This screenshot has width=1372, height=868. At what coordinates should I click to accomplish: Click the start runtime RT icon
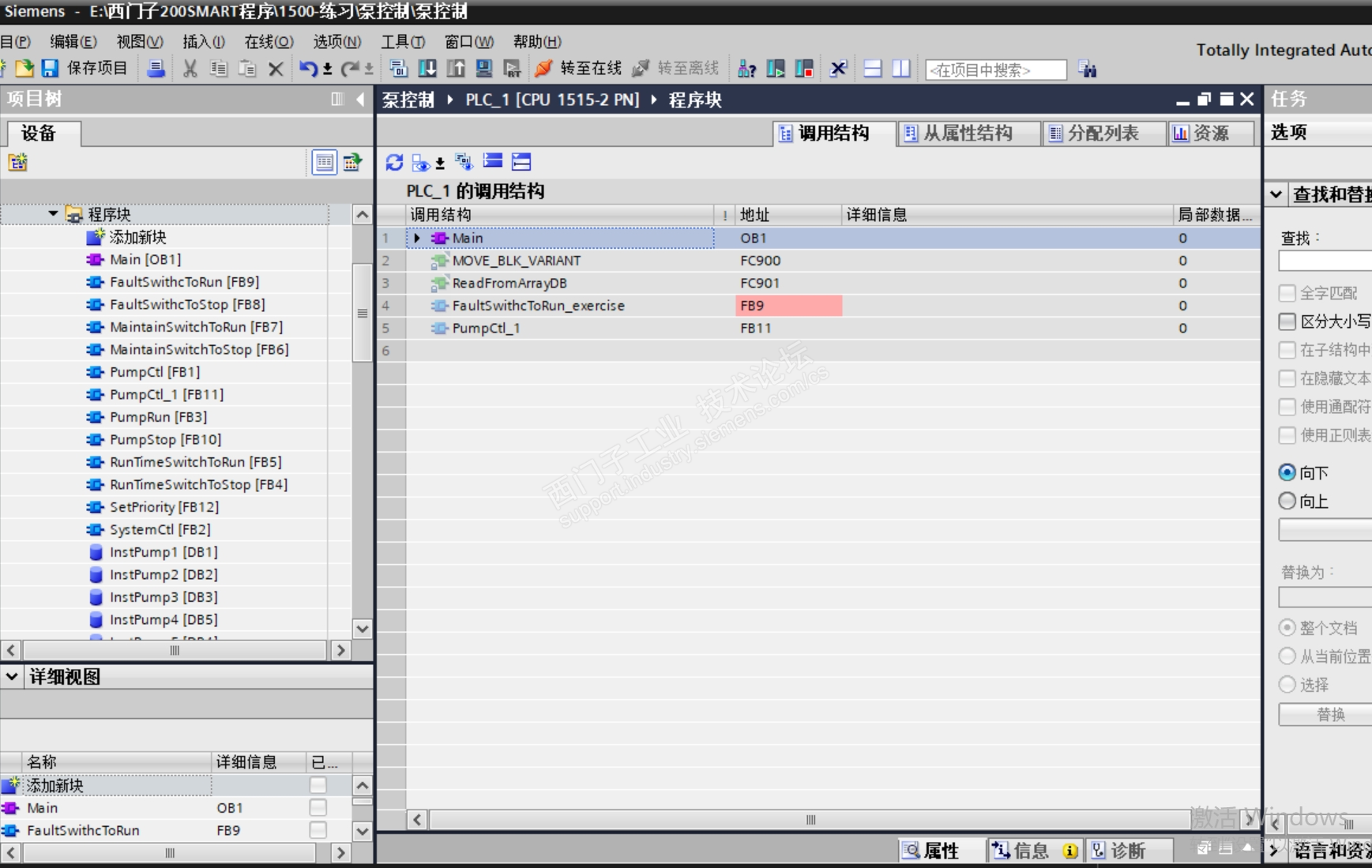tap(513, 69)
